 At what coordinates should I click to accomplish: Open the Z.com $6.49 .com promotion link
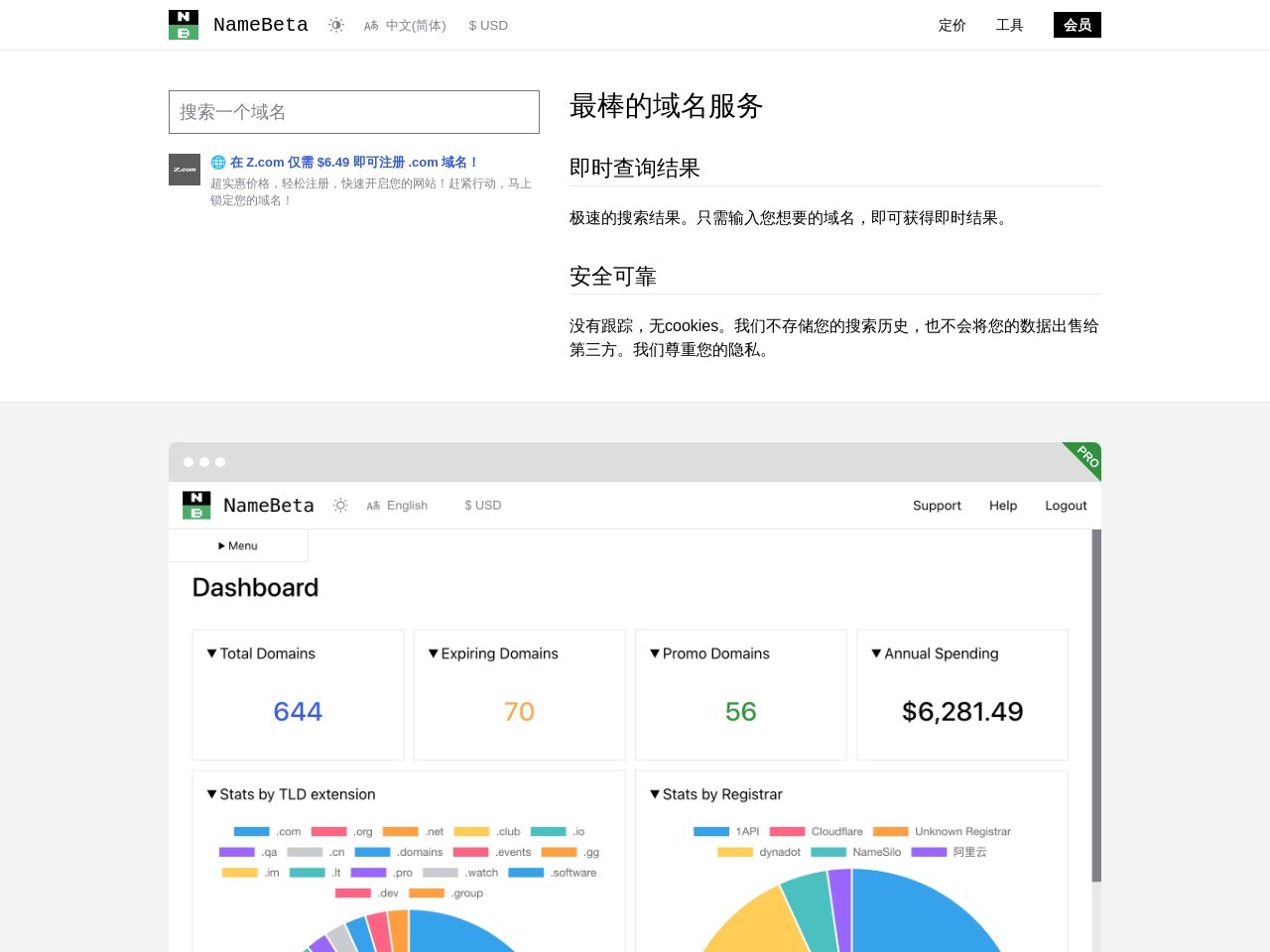pyautogui.click(x=355, y=162)
